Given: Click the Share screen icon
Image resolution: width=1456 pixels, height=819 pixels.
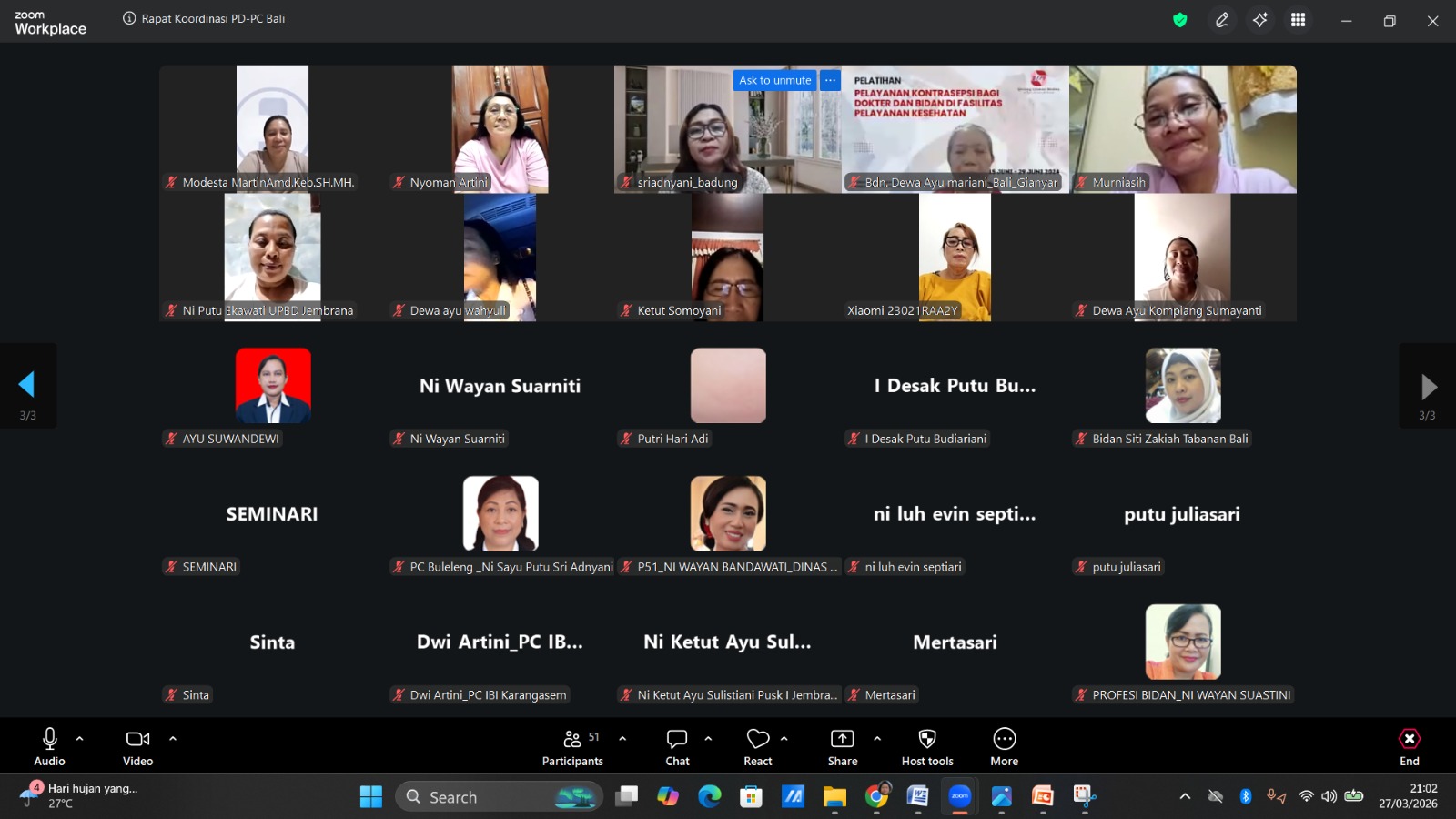Looking at the screenshot, I should coord(842,746).
